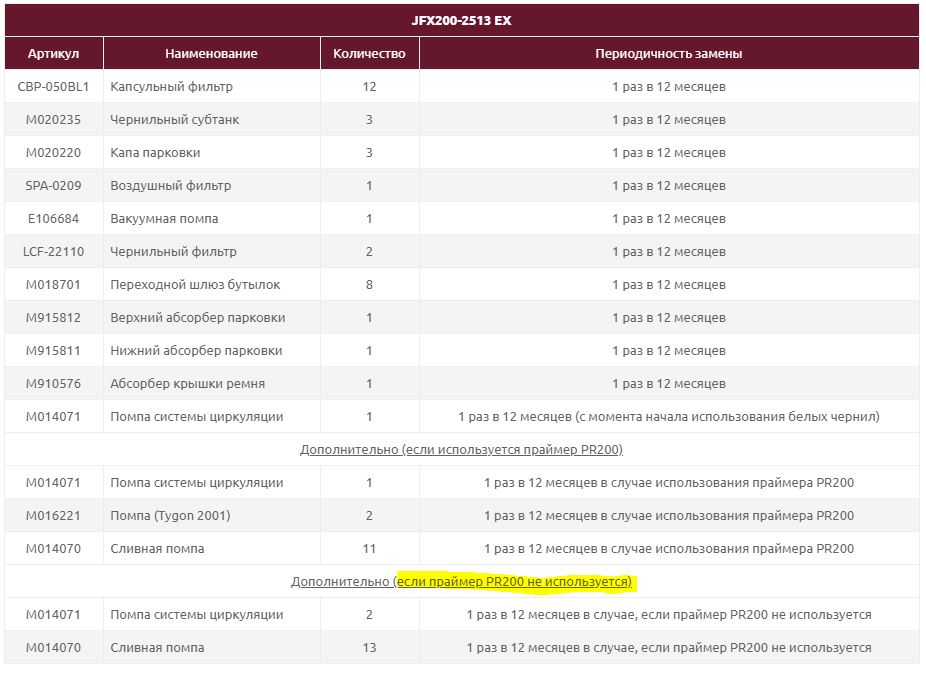926x677 pixels.
Task: Click the highlighted heading 'если праймер PR200 не используется'
Action: tap(514, 582)
